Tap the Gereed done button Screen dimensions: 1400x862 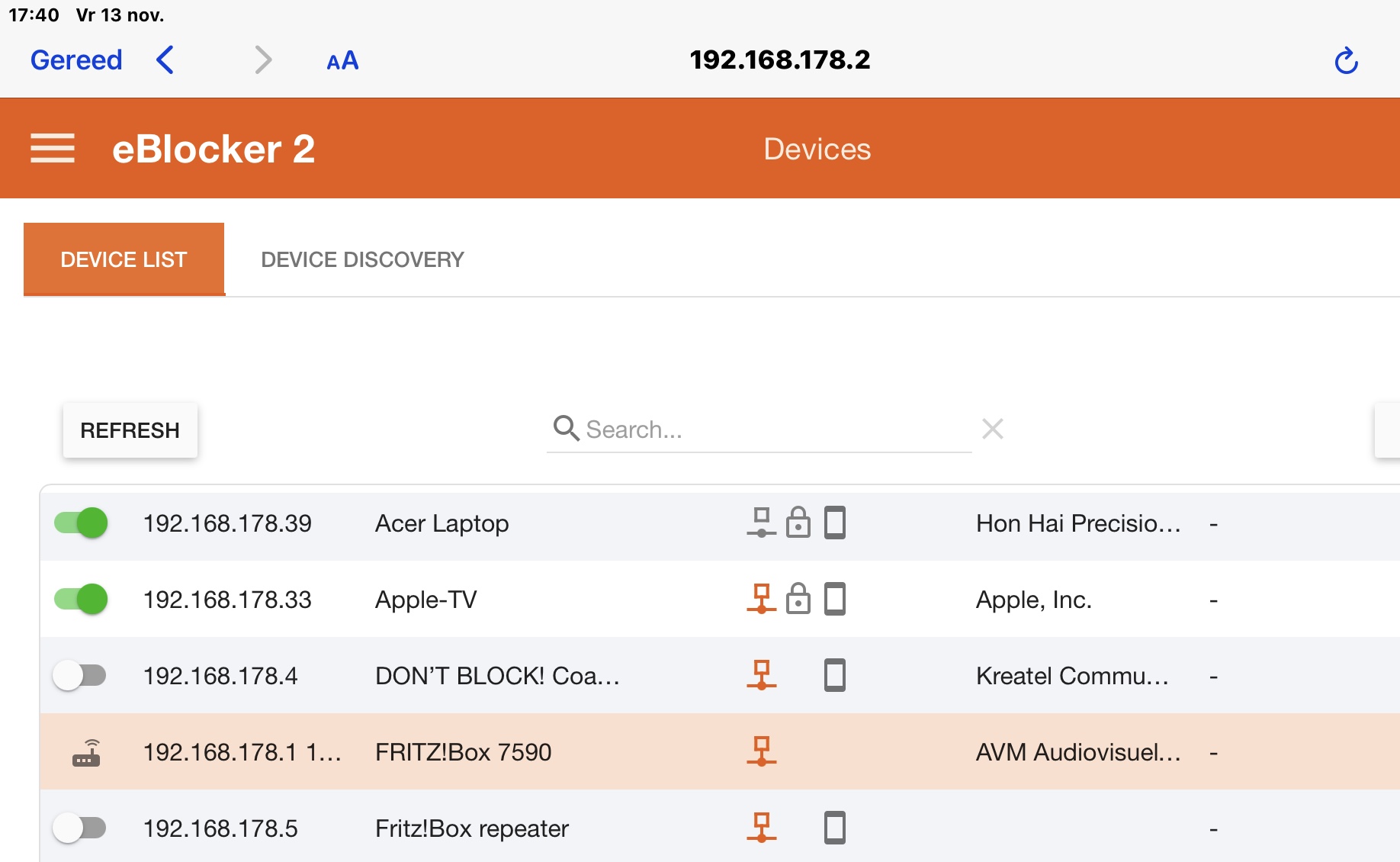coord(76,60)
